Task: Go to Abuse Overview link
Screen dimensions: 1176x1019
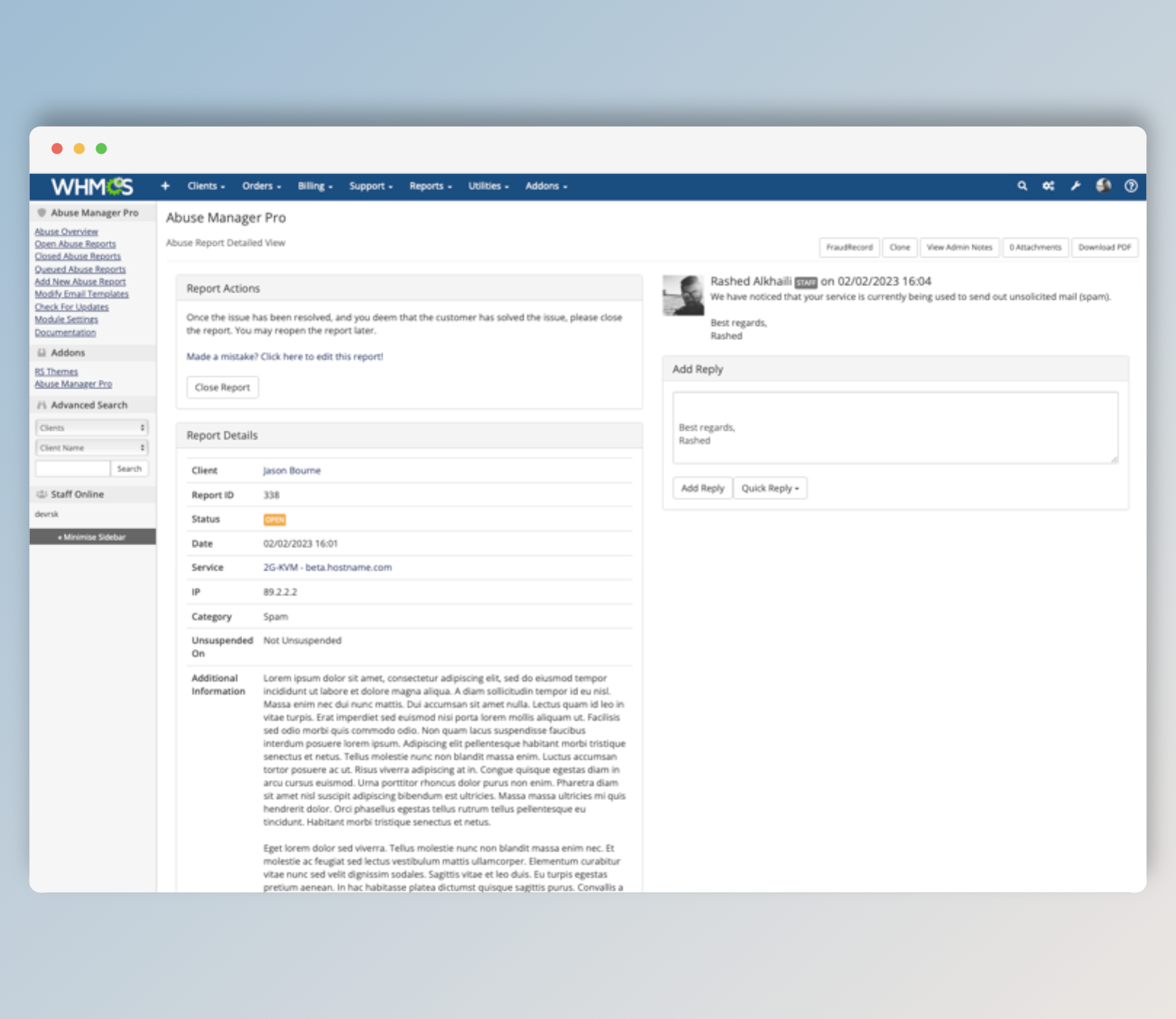Action: tap(66, 231)
